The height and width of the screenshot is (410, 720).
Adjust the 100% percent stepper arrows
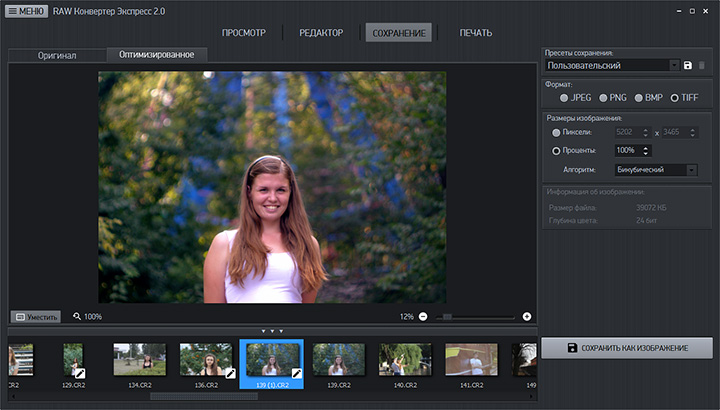click(646, 151)
